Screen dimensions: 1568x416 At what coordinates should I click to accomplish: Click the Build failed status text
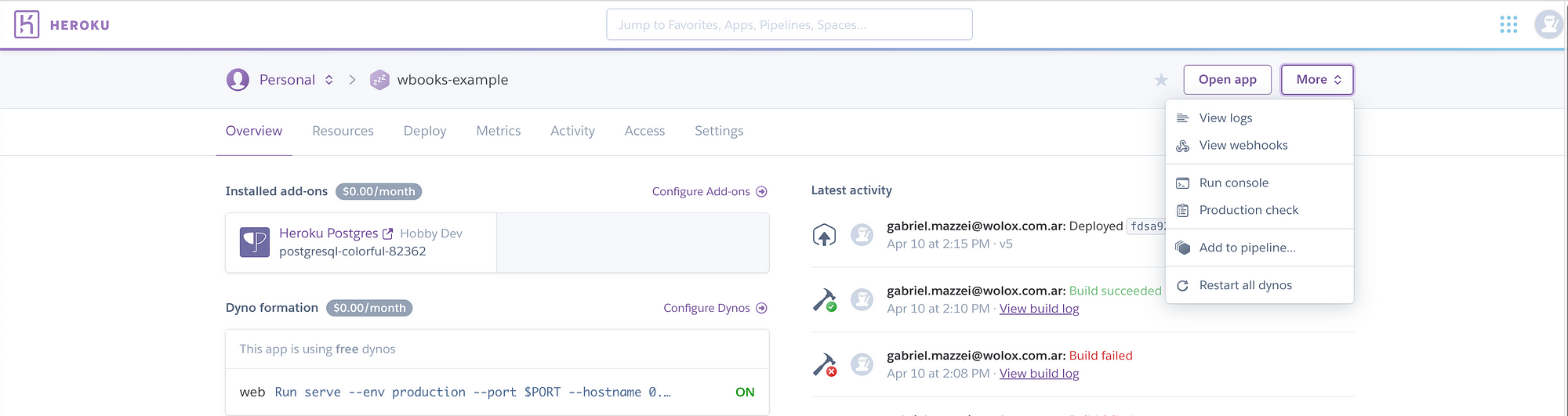(x=1101, y=356)
